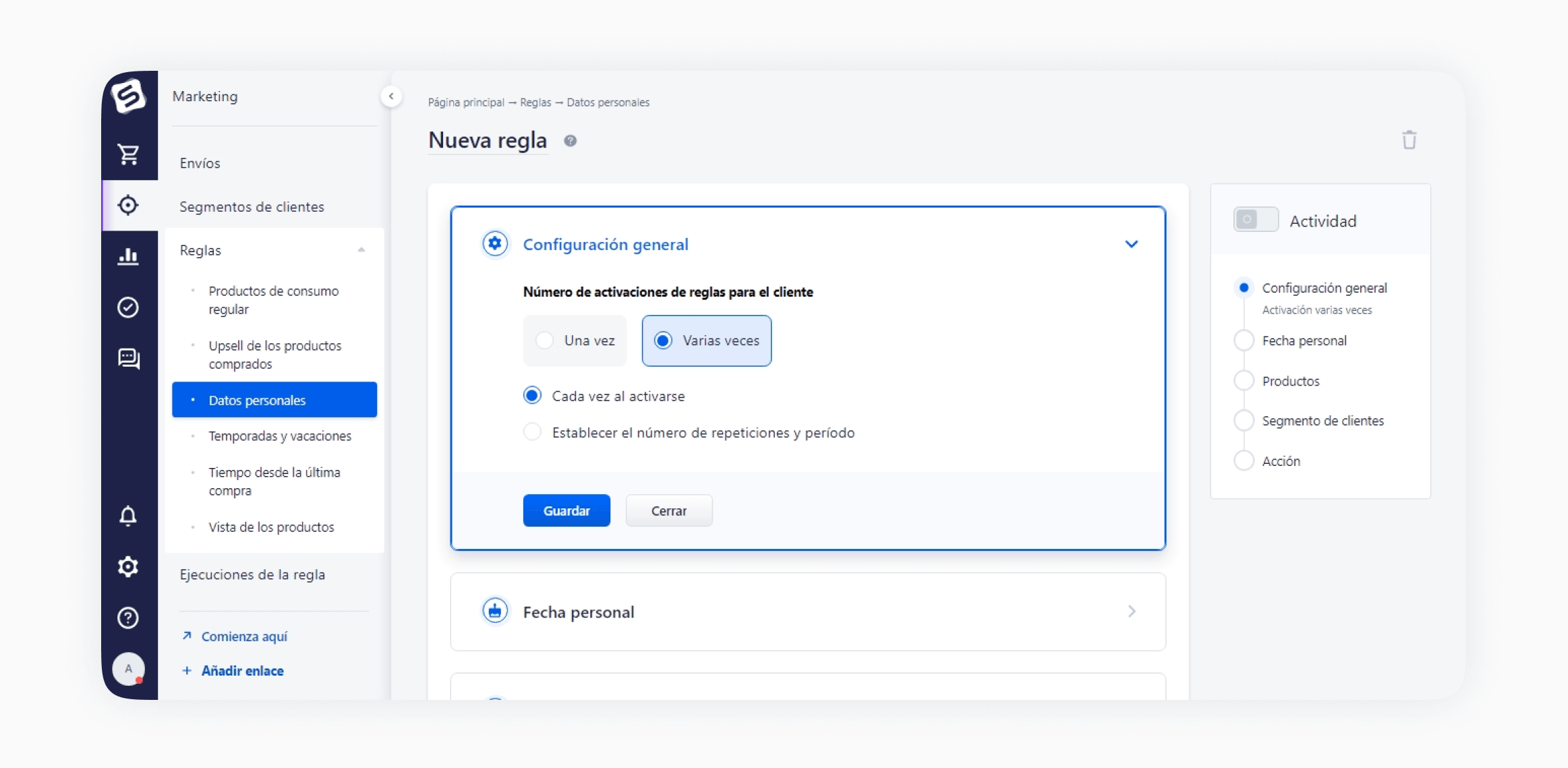1568x768 pixels.
Task: Open the checkmark circle sidebar icon
Action: [128, 307]
